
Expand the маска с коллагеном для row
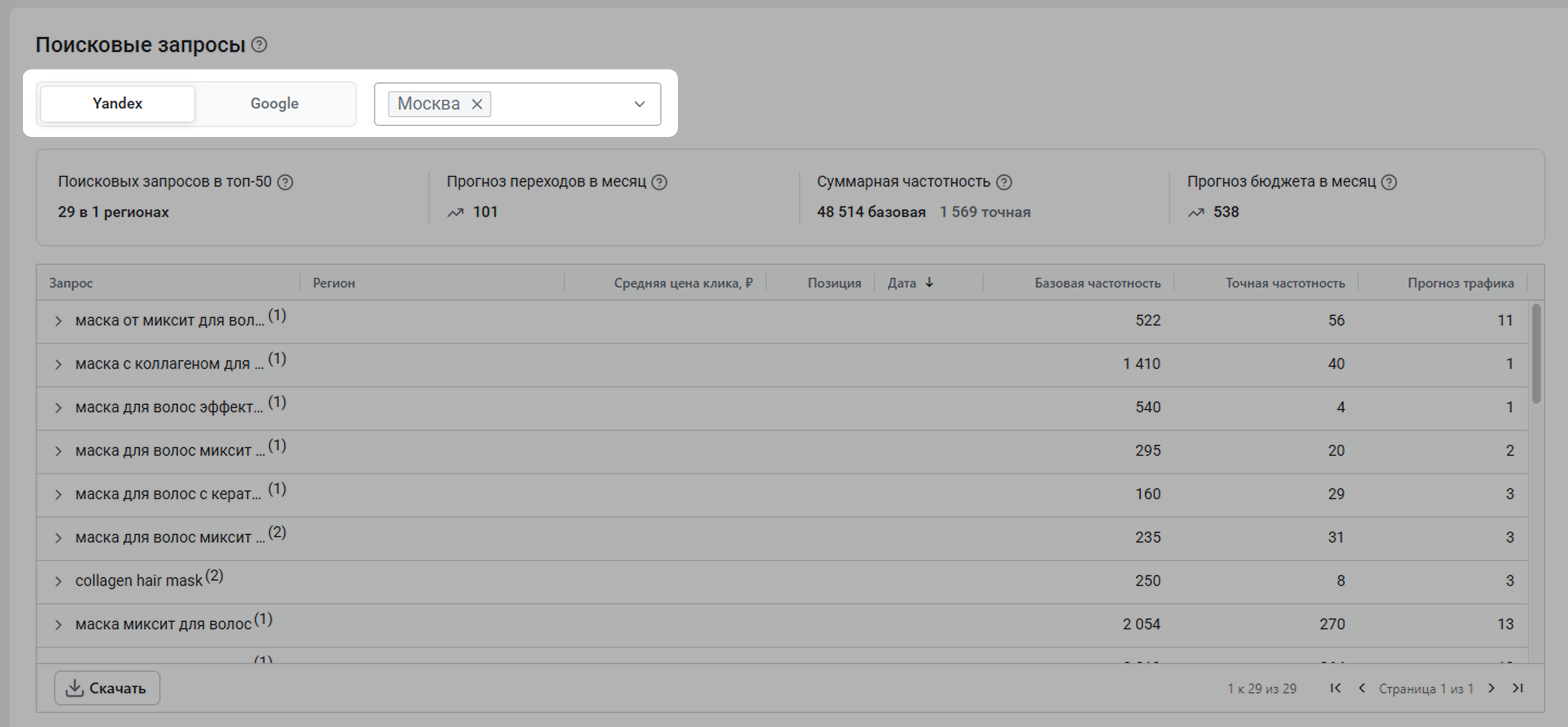[x=58, y=365]
